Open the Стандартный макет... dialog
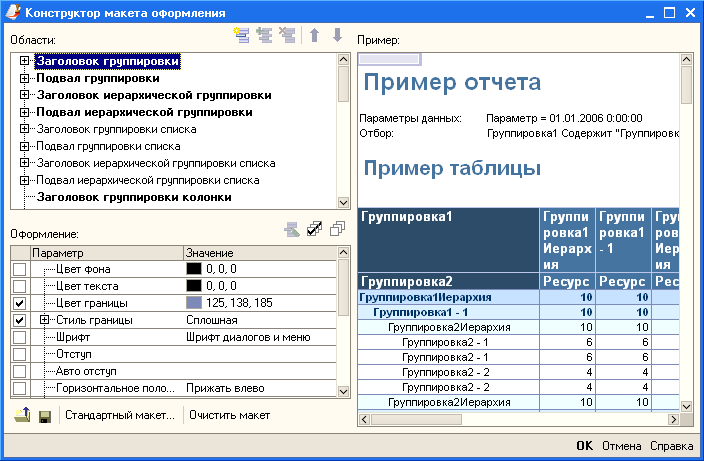 120,415
